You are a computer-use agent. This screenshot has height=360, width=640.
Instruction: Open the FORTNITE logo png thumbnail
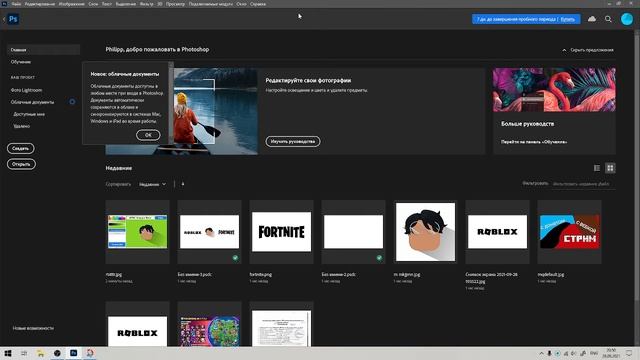coord(281,231)
